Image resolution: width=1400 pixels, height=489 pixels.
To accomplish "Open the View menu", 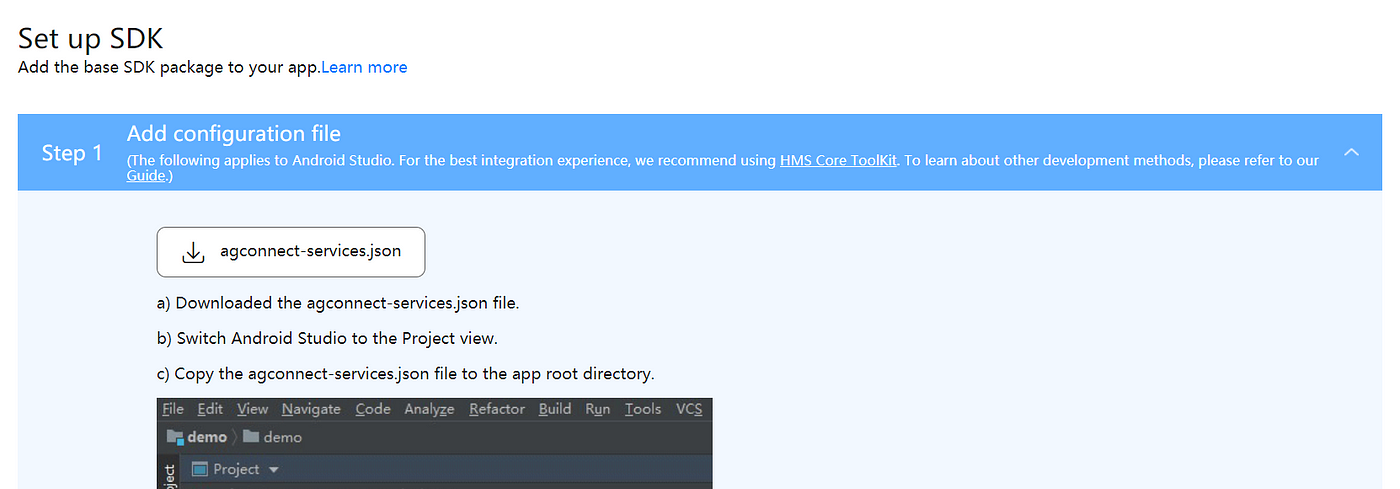I will [252, 409].
